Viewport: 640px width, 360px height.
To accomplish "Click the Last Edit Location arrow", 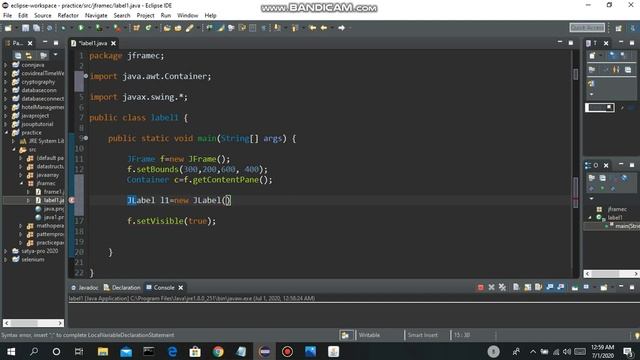I will [313, 28].
